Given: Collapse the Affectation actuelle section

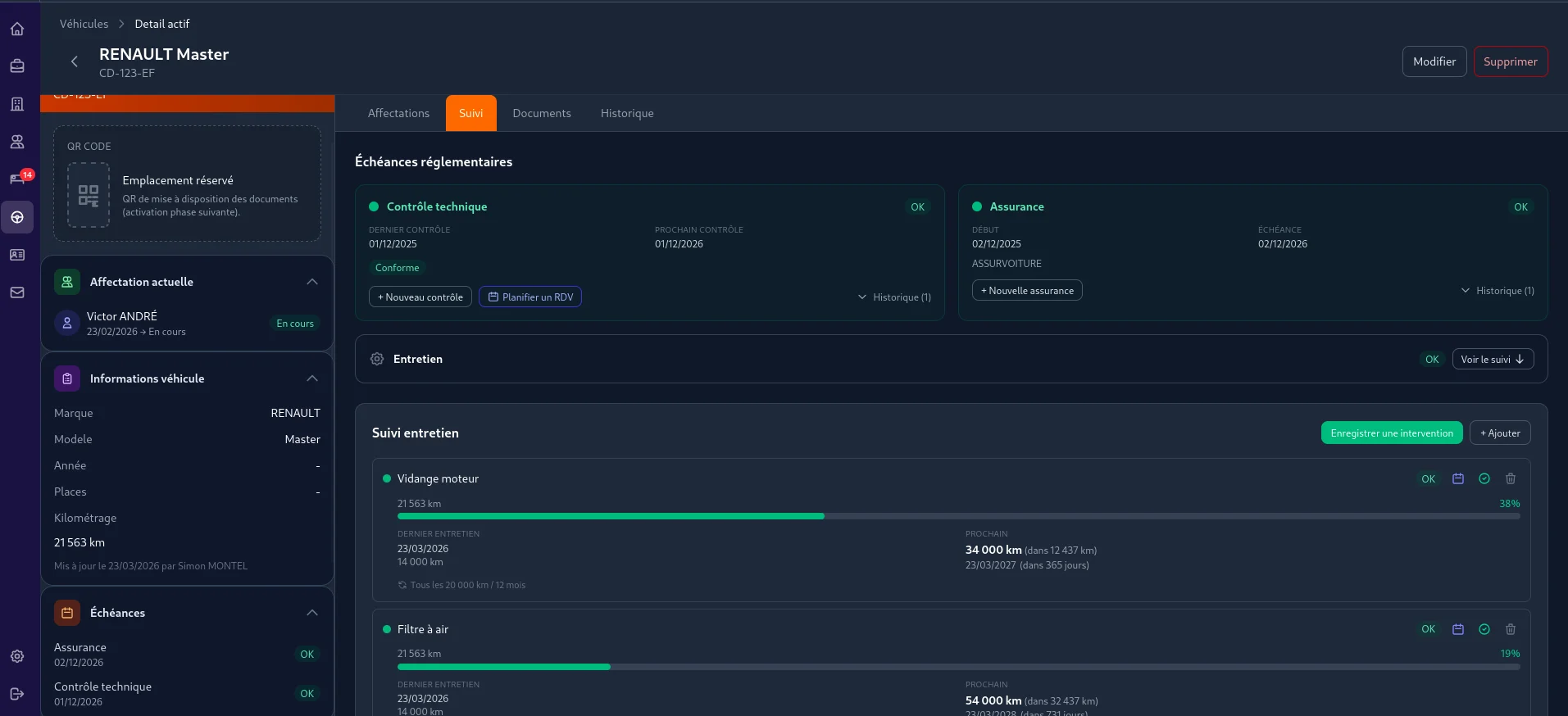Looking at the screenshot, I should tap(311, 282).
